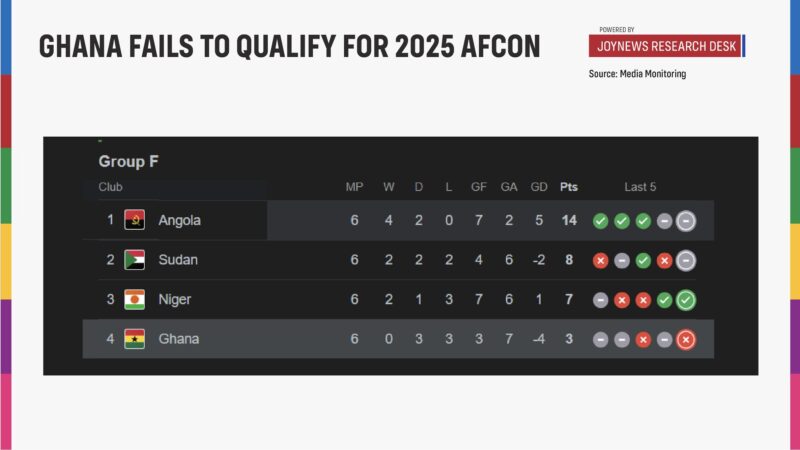Screen dimensions: 800x450
Task: Click the Angola flag icon
Action: tap(134, 220)
